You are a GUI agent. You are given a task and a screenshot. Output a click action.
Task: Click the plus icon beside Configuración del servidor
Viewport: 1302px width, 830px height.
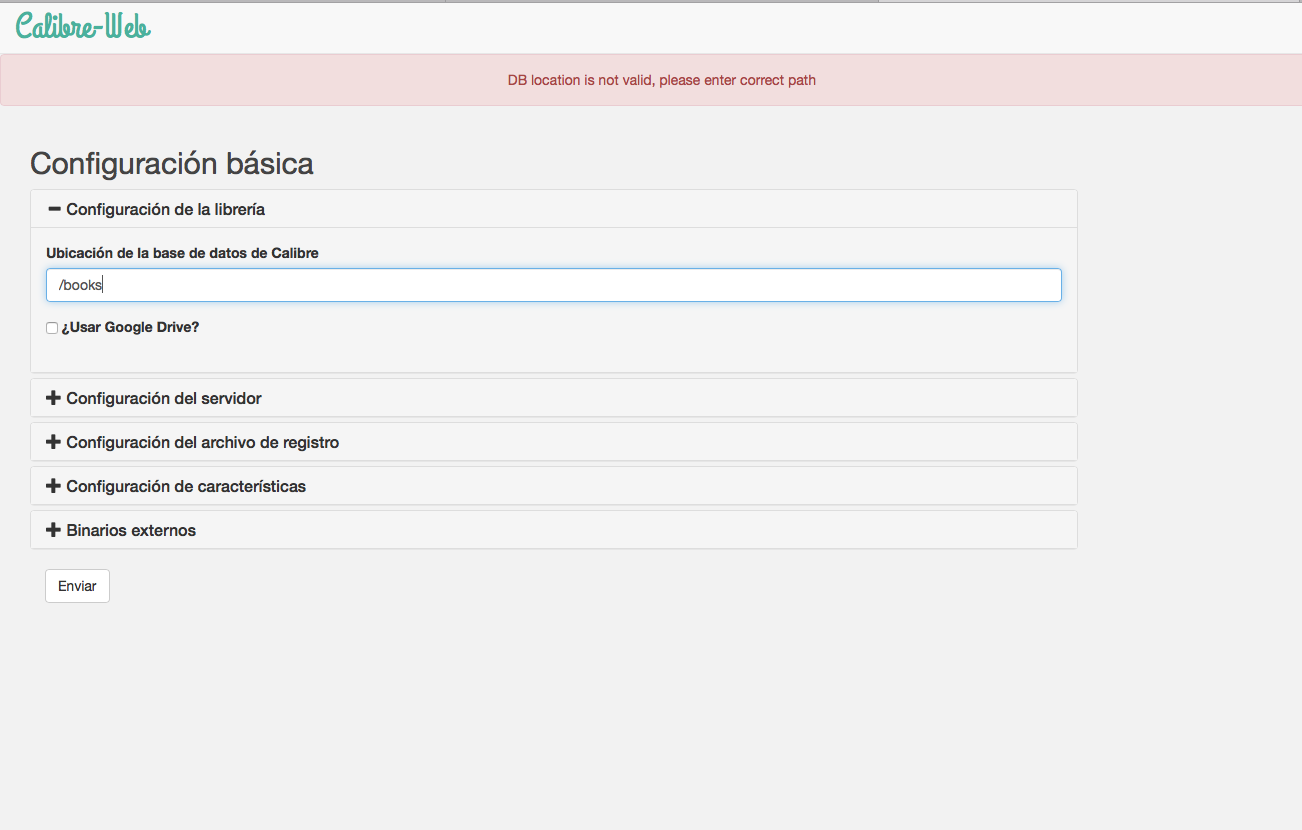click(x=54, y=398)
